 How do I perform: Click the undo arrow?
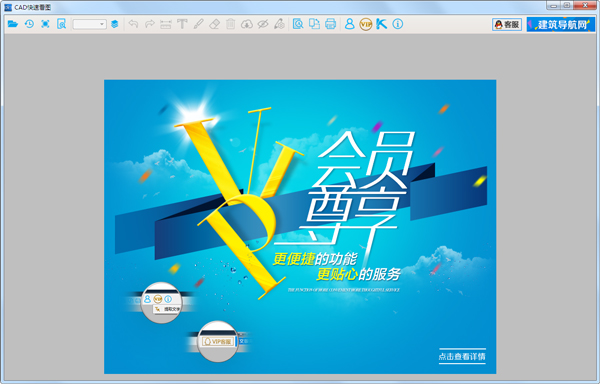(133, 24)
